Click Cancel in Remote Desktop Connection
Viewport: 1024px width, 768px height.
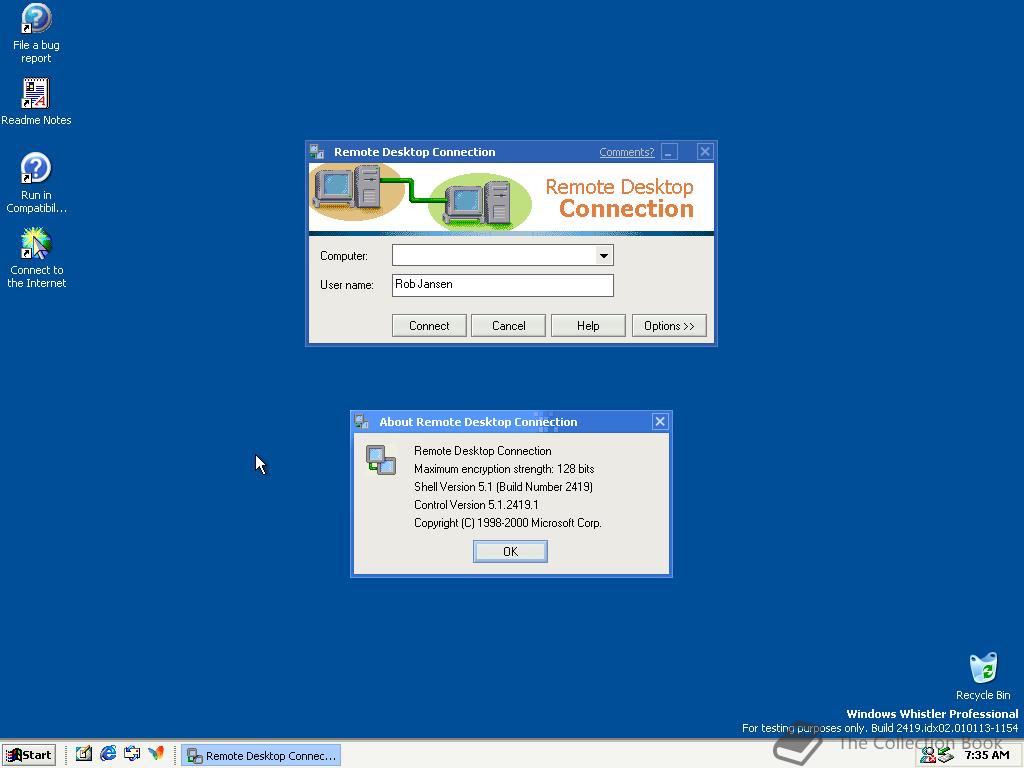508,325
